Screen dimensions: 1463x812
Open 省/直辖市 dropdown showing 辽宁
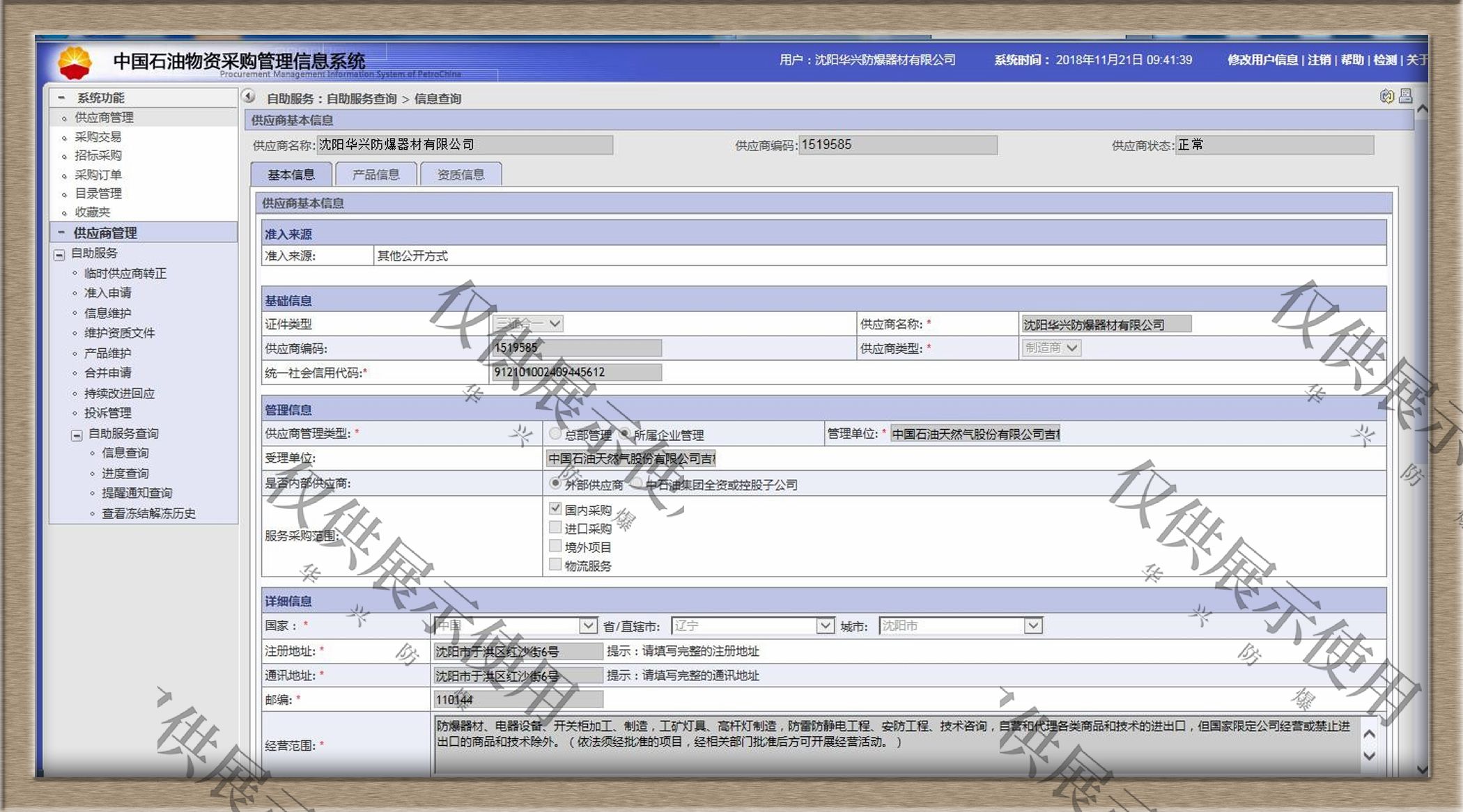[752, 626]
